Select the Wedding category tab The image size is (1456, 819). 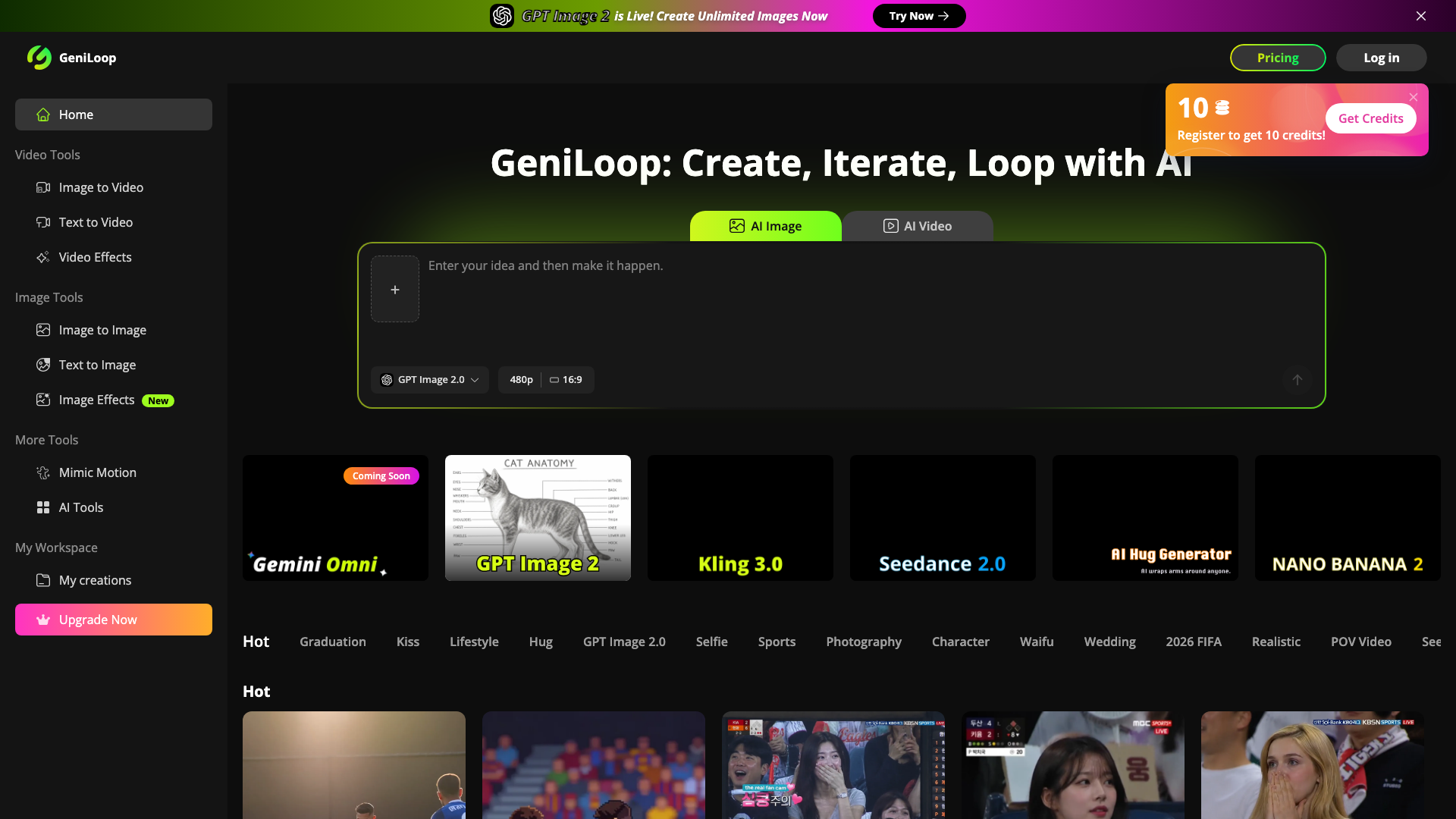coord(1109,642)
